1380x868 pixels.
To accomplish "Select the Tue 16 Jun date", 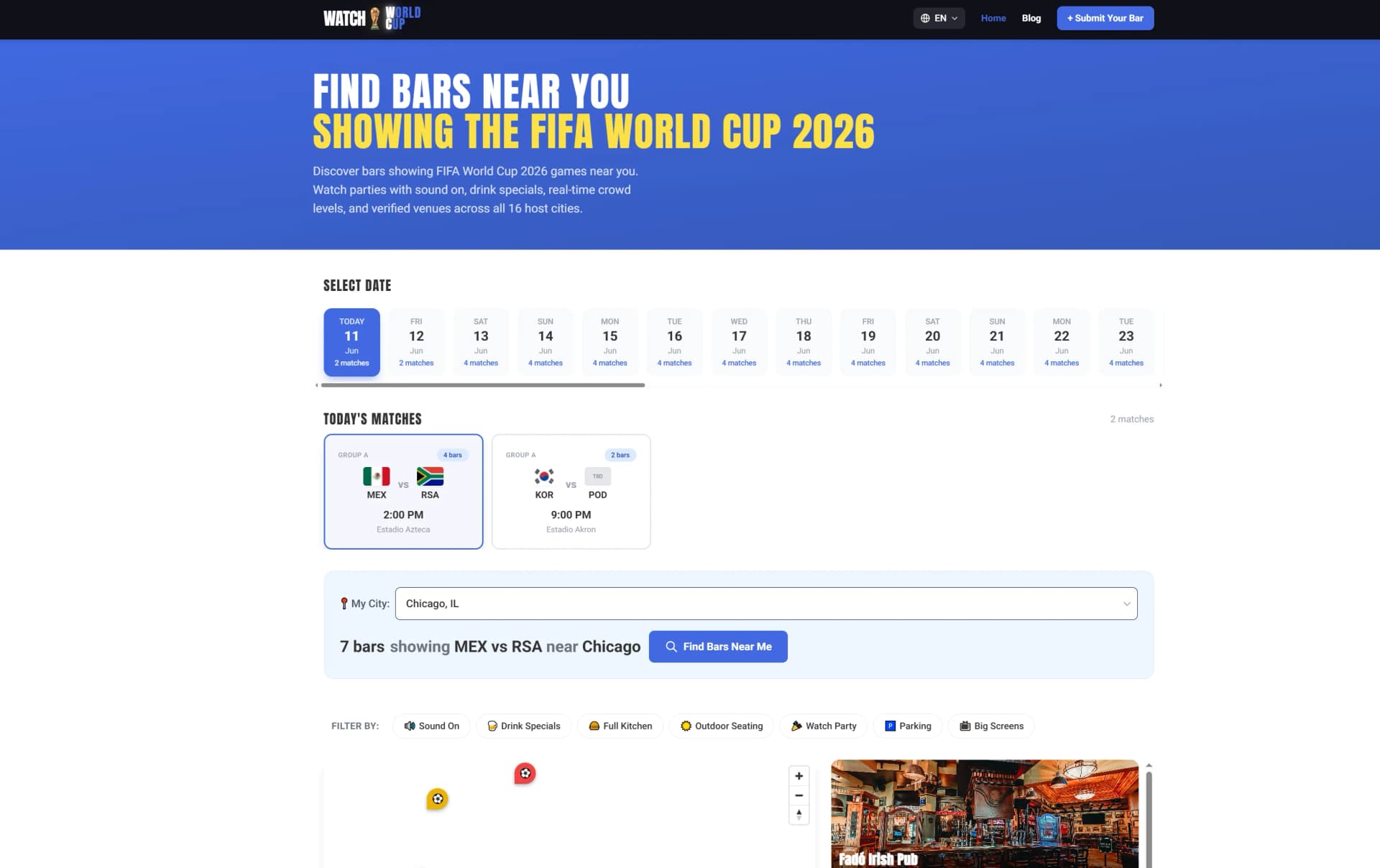I will point(674,342).
